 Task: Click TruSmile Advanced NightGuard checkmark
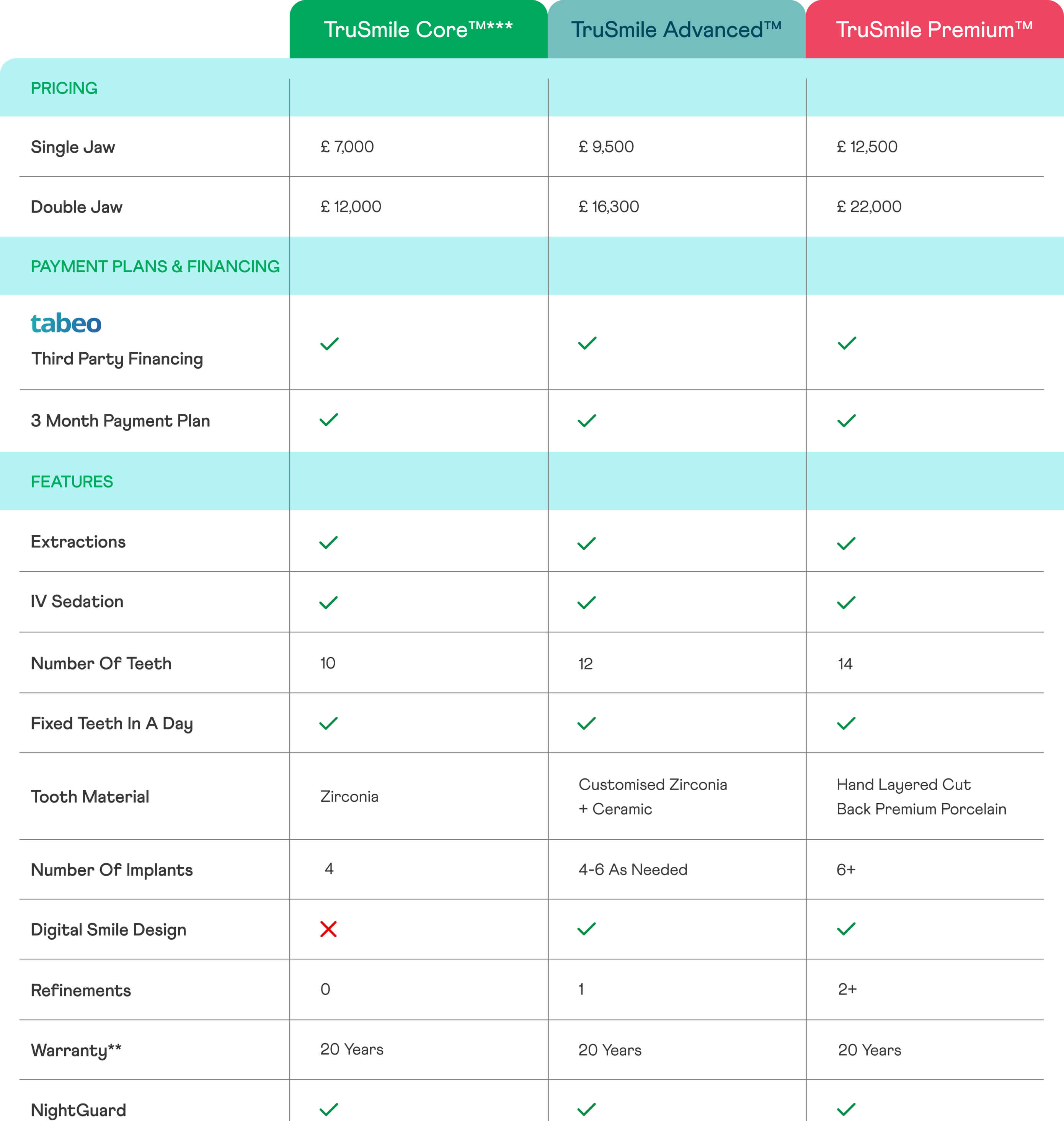586,1109
